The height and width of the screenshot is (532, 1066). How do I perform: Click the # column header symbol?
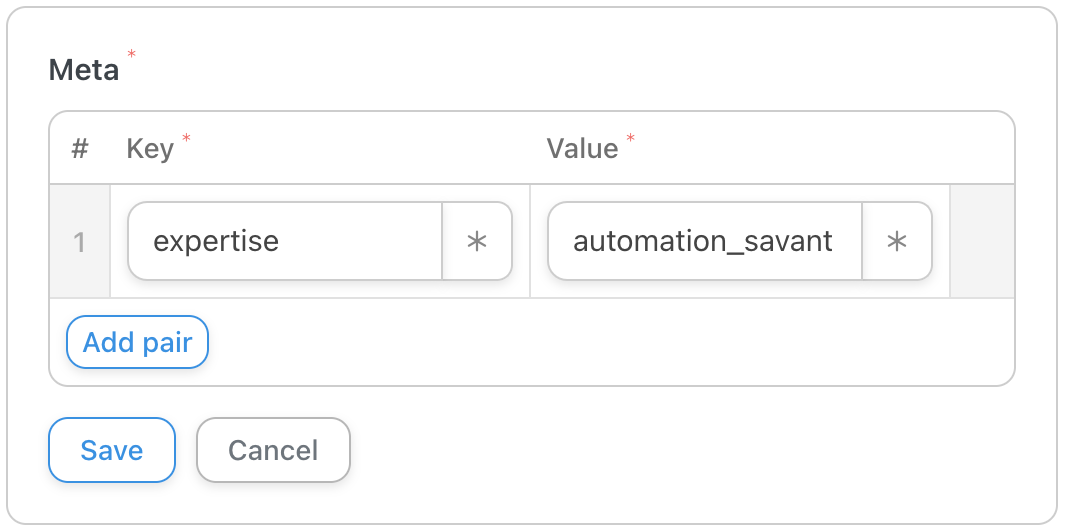80,148
